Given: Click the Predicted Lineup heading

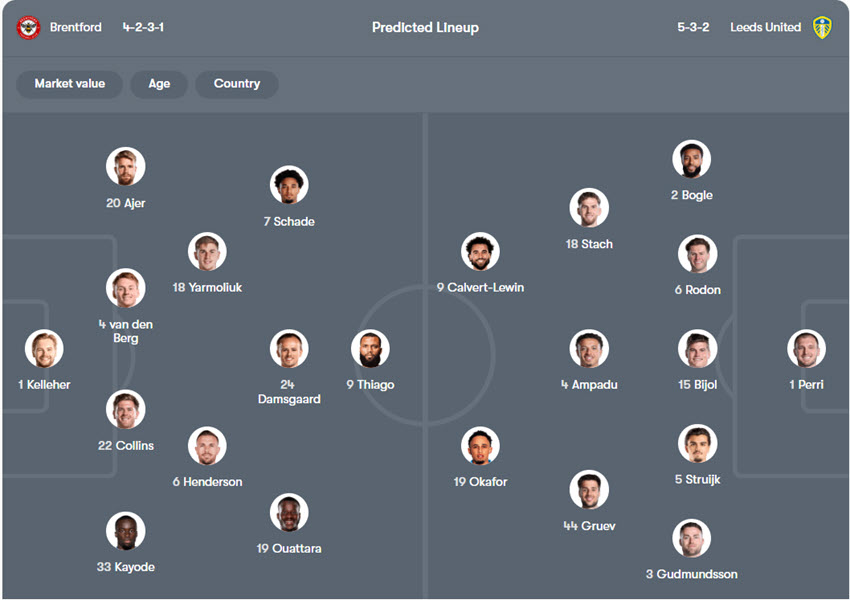Looking at the screenshot, I should (x=425, y=28).
